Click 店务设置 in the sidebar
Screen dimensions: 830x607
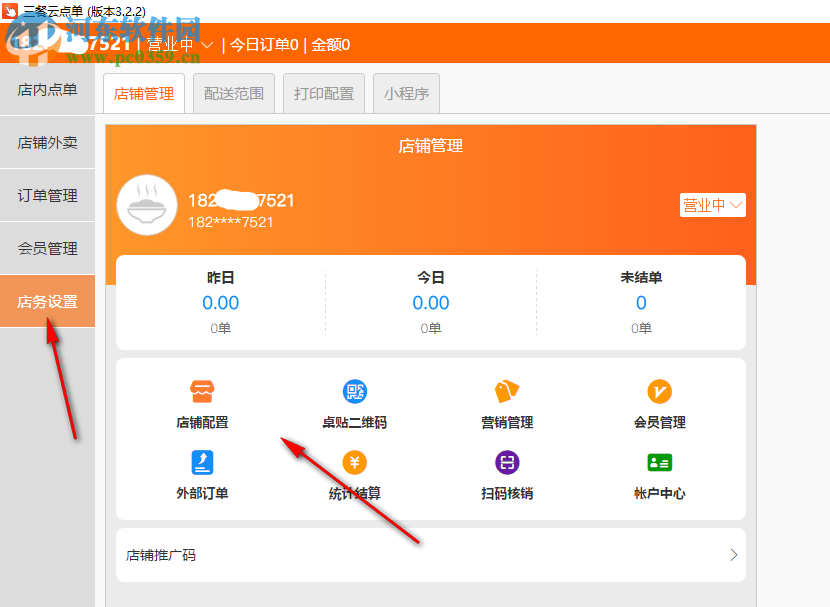[47, 299]
